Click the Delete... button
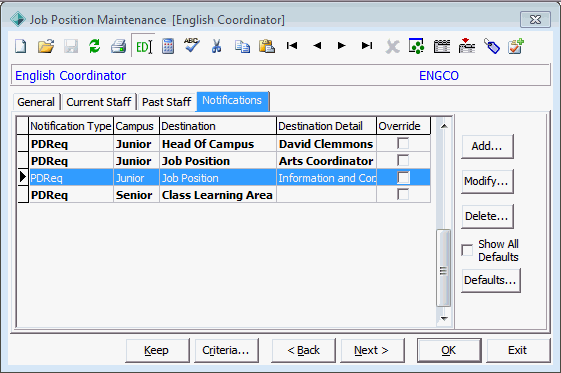Image resolution: width=561 pixels, height=373 pixels. [x=487, y=216]
